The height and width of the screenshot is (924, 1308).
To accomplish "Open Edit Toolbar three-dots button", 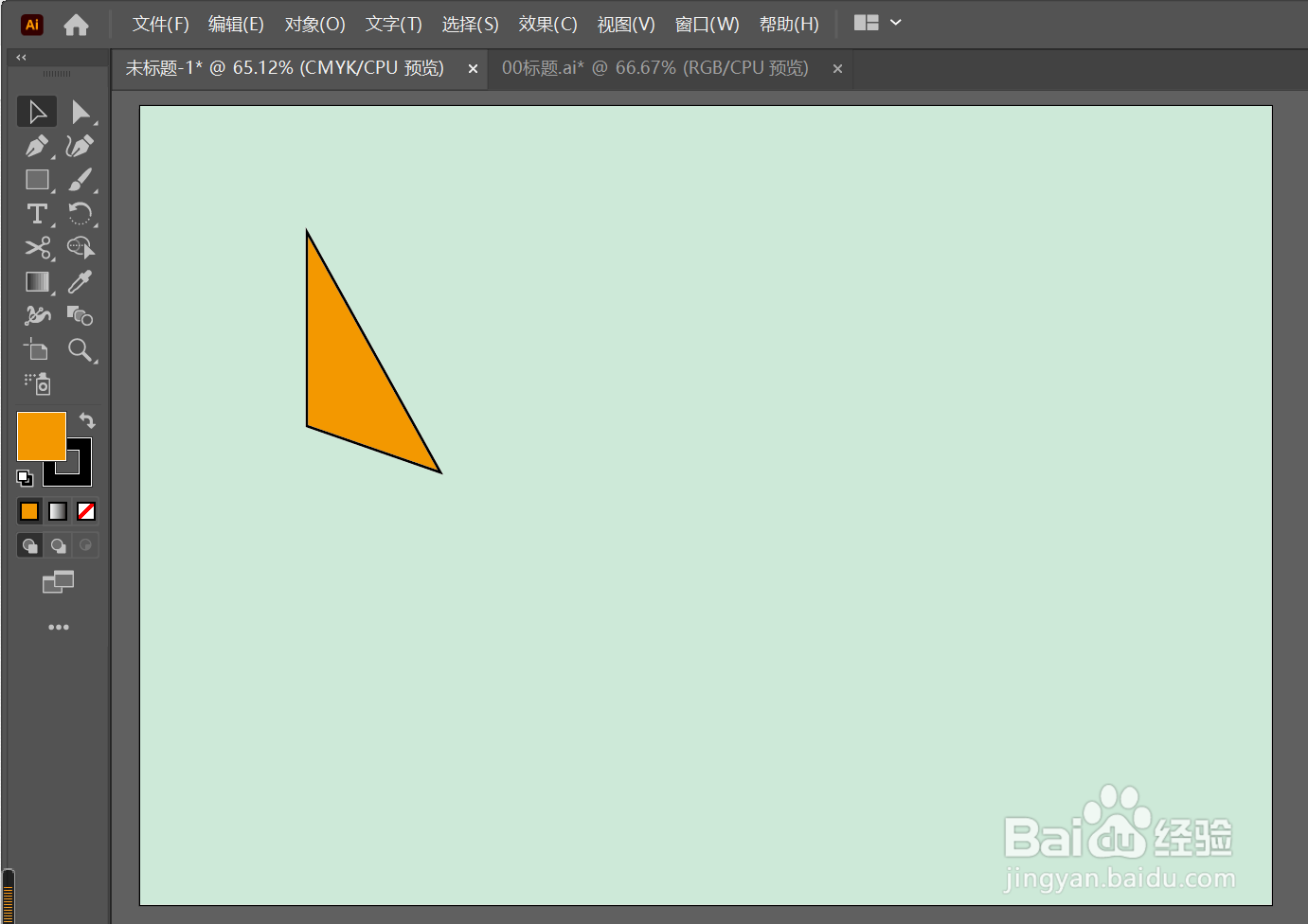I will pos(59,627).
